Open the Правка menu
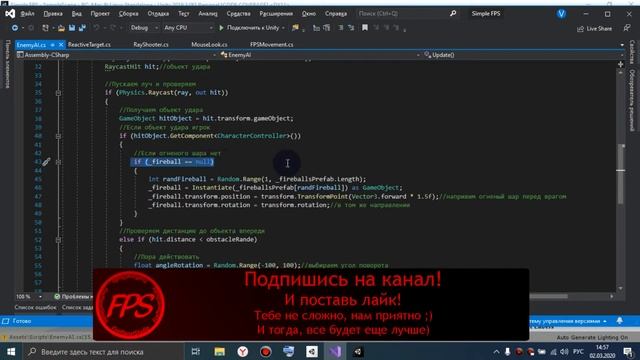 click(53, 13)
